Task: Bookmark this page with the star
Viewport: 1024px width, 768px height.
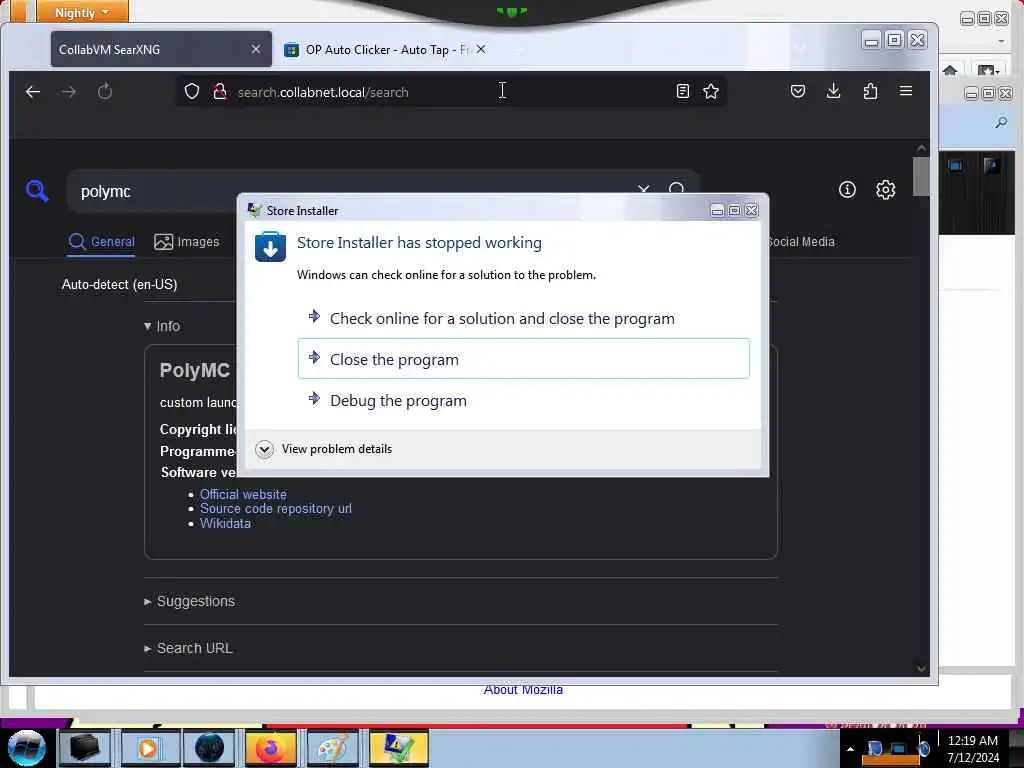Action: tap(711, 91)
